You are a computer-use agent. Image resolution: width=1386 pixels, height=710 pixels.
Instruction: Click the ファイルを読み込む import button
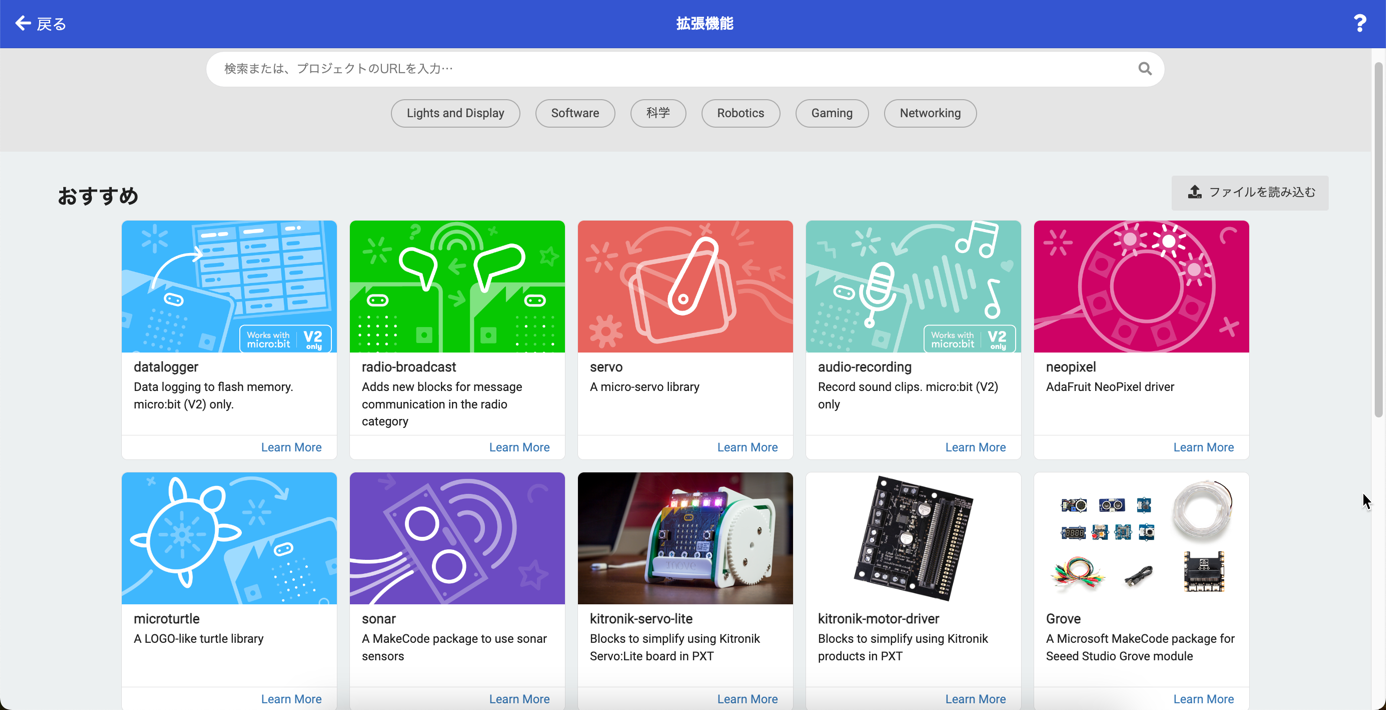point(1250,192)
